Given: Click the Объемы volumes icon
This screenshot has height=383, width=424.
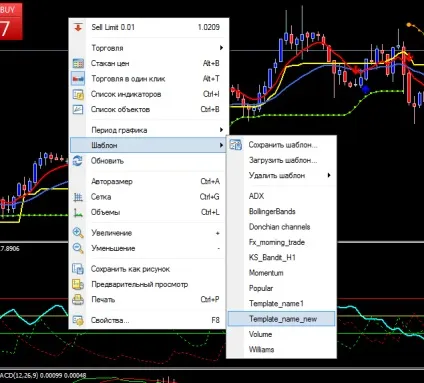Looking at the screenshot, I should pyautogui.click(x=78, y=212).
